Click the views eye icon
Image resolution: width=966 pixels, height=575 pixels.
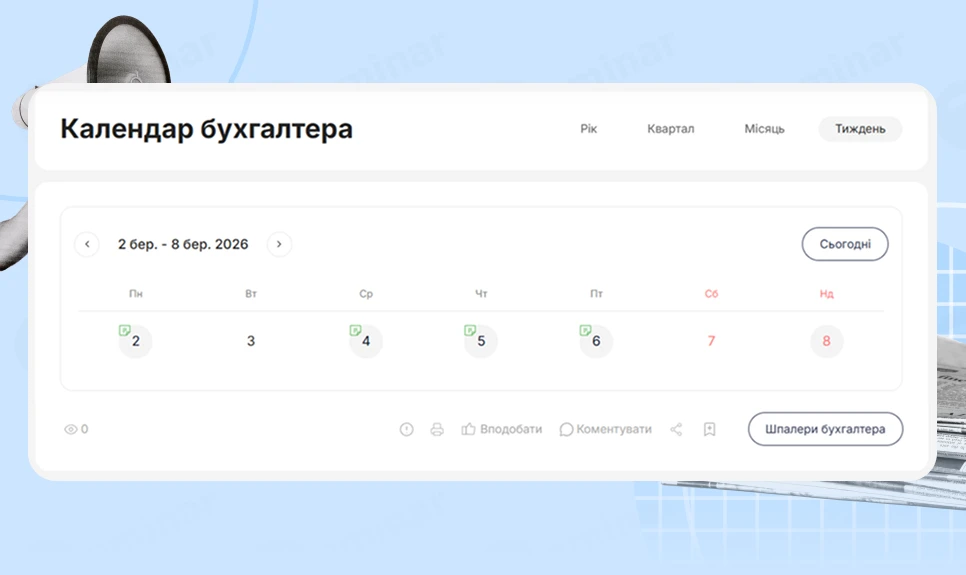(x=70, y=430)
